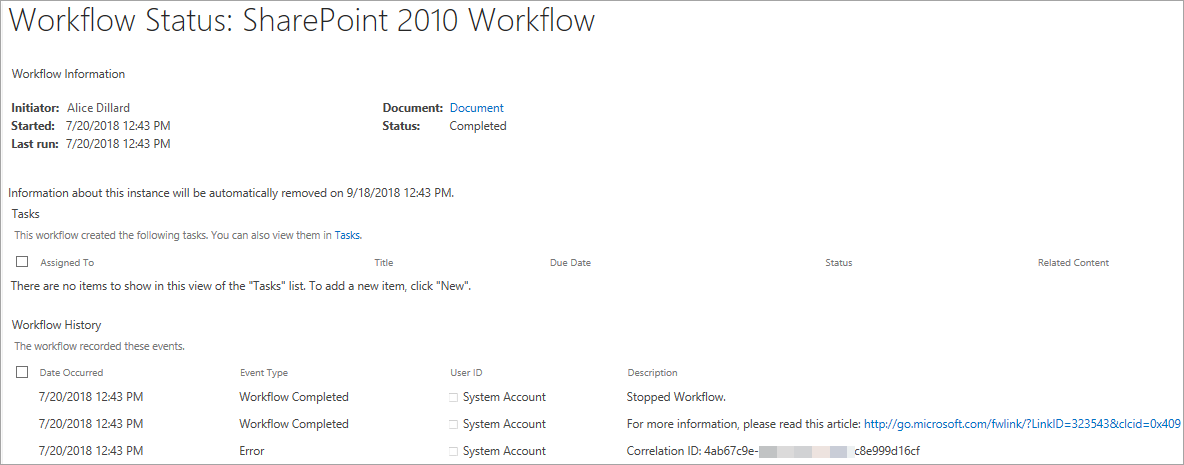Sort history by User ID column
Image resolution: width=1184 pixels, height=465 pixels.
click(x=466, y=372)
